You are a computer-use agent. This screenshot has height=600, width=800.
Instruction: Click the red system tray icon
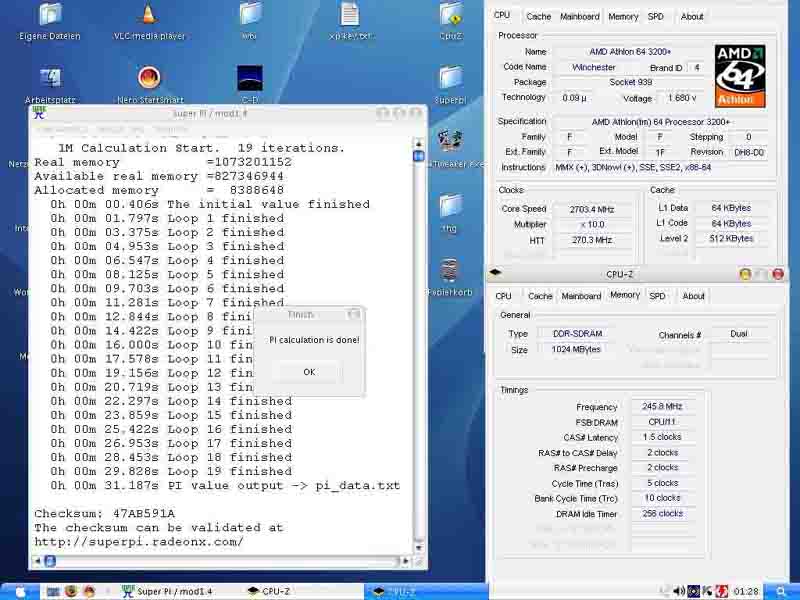coord(721,591)
